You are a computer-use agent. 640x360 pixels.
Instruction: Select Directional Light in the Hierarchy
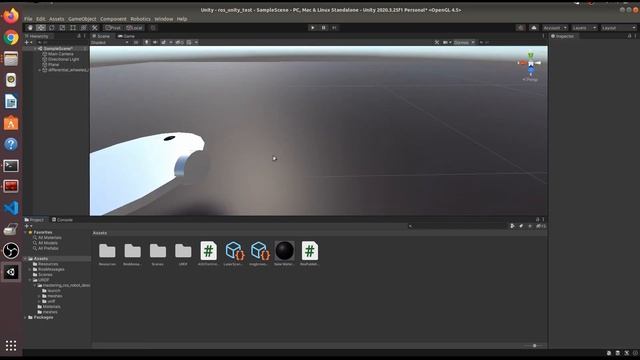pyautogui.click(x=63, y=59)
